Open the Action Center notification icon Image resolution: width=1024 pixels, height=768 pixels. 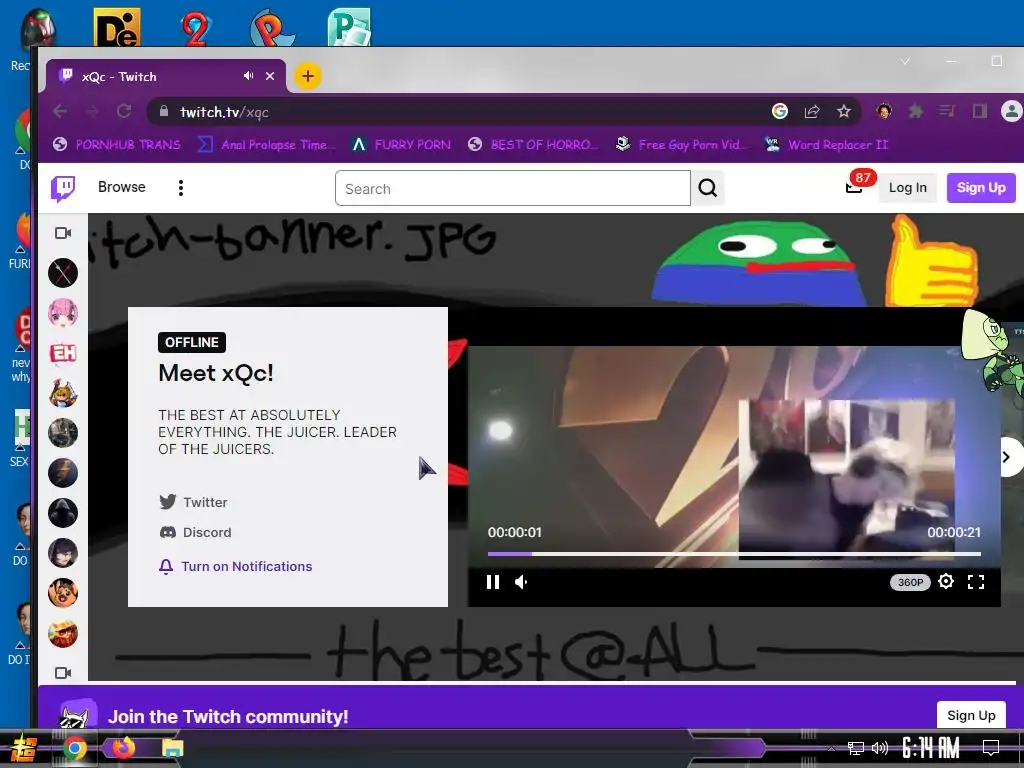tap(991, 748)
